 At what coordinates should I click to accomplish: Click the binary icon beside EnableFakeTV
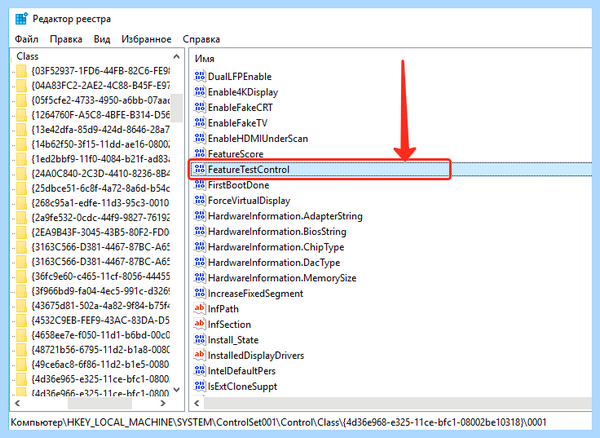click(199, 123)
